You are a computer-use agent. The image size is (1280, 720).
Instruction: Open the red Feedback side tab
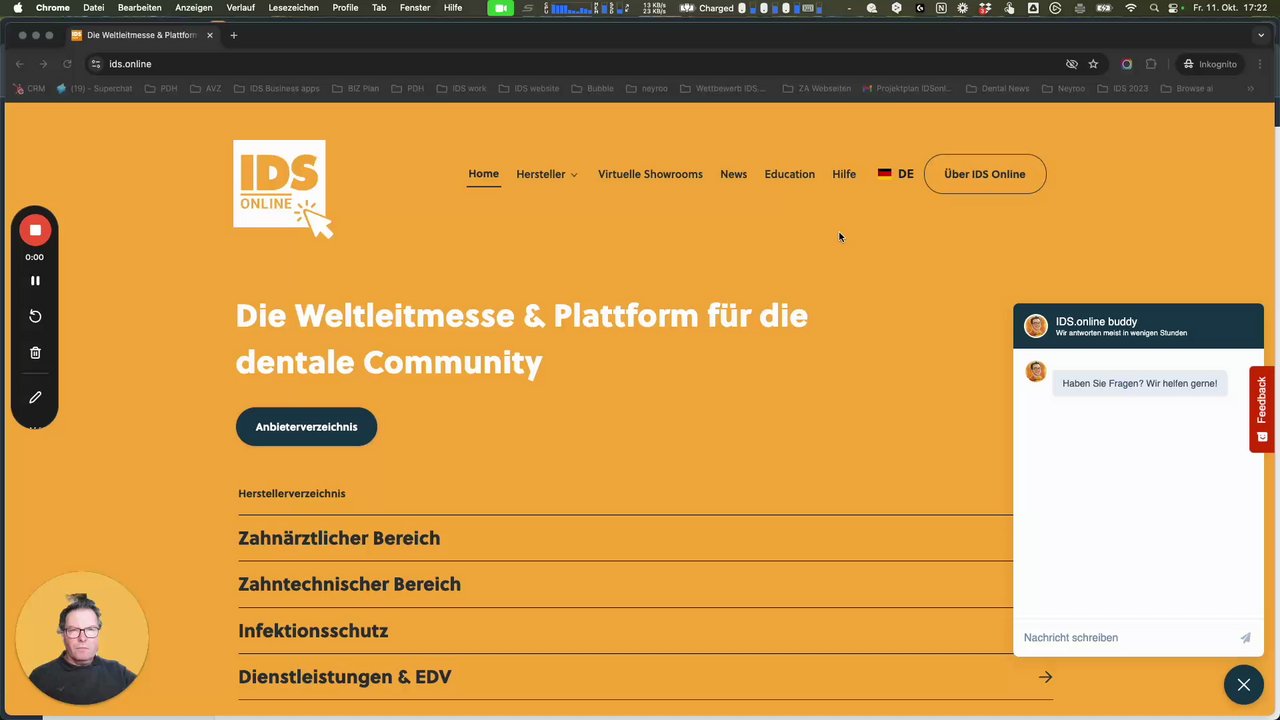click(x=1262, y=409)
